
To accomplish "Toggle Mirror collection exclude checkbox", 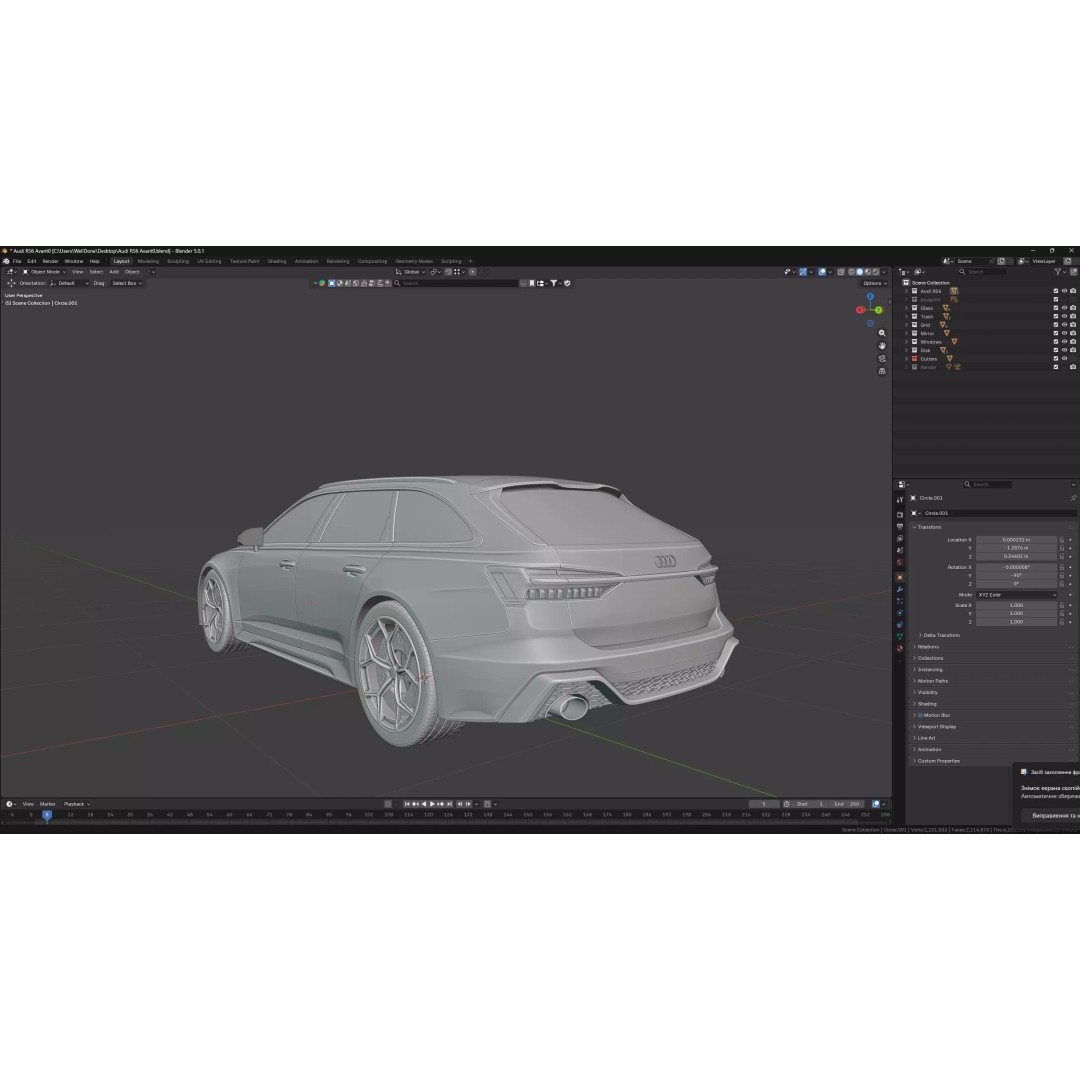I will (x=1056, y=333).
